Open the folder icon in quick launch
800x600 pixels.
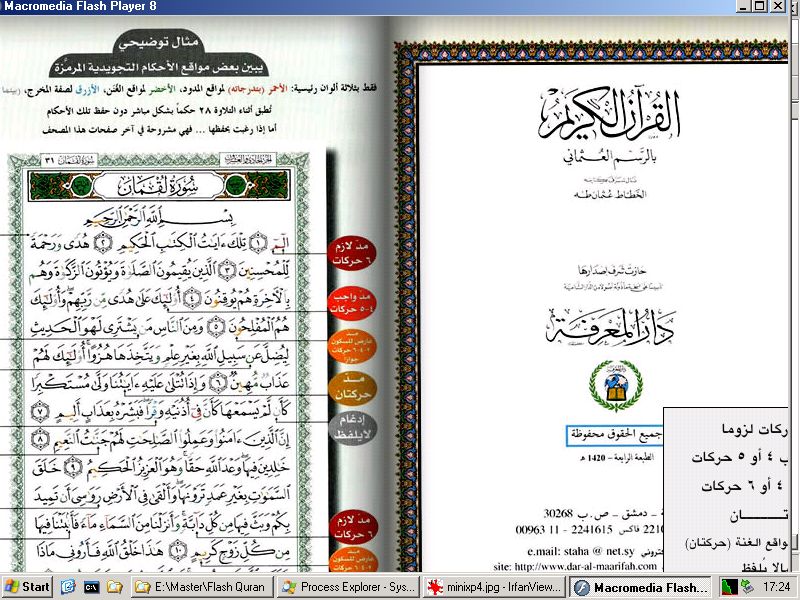click(x=114, y=587)
